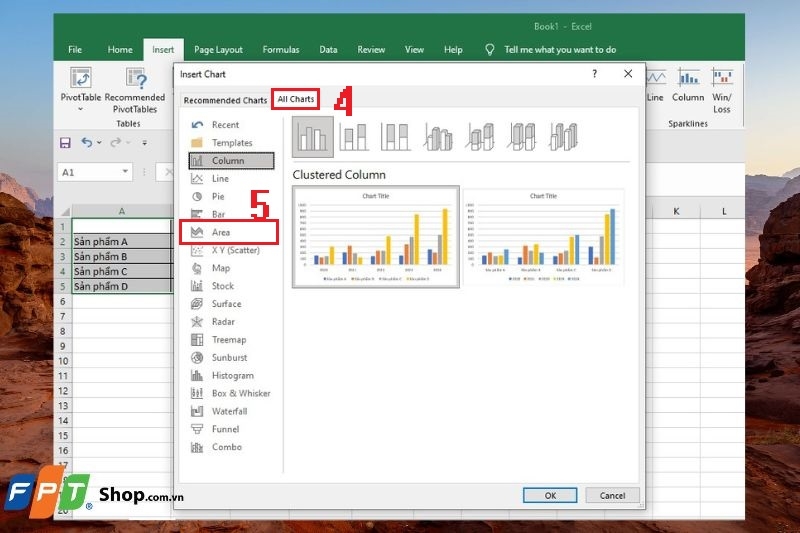Viewport: 800px width, 533px height.
Task: Choose the Box & Whisker chart category
Action: click(x=231, y=393)
